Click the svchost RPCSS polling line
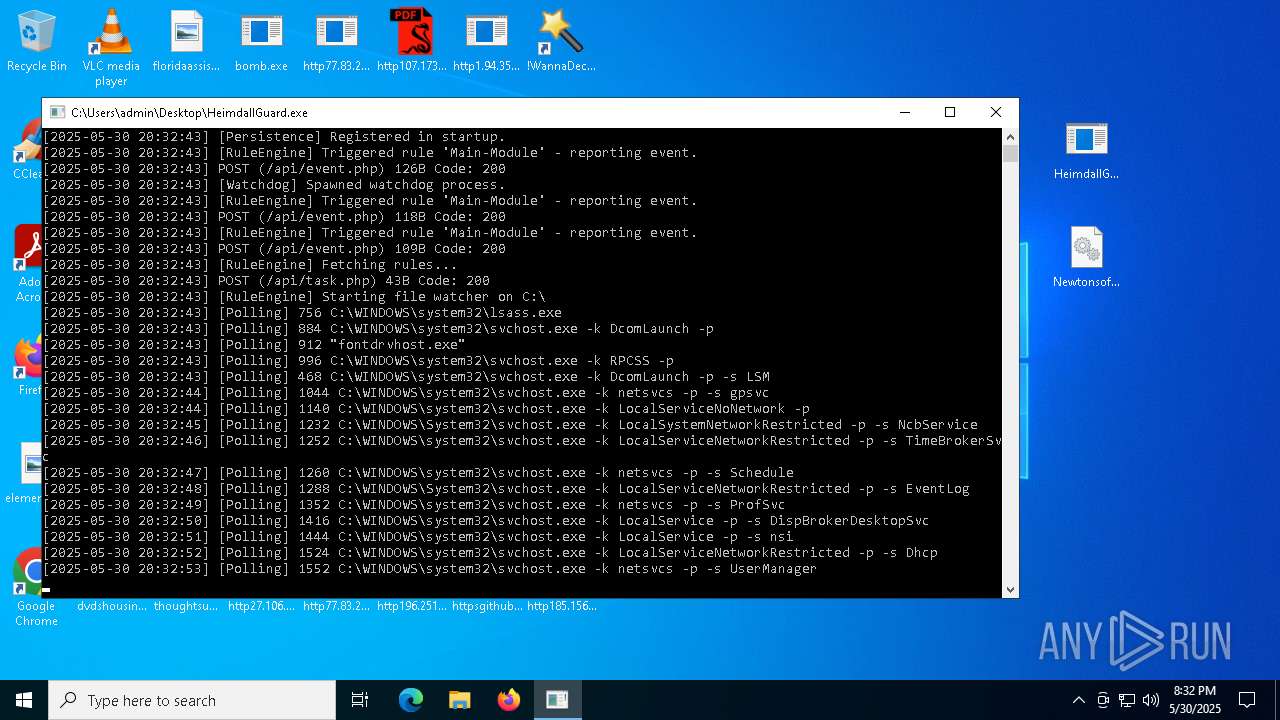Image resolution: width=1280 pixels, height=720 pixels. pos(358,361)
